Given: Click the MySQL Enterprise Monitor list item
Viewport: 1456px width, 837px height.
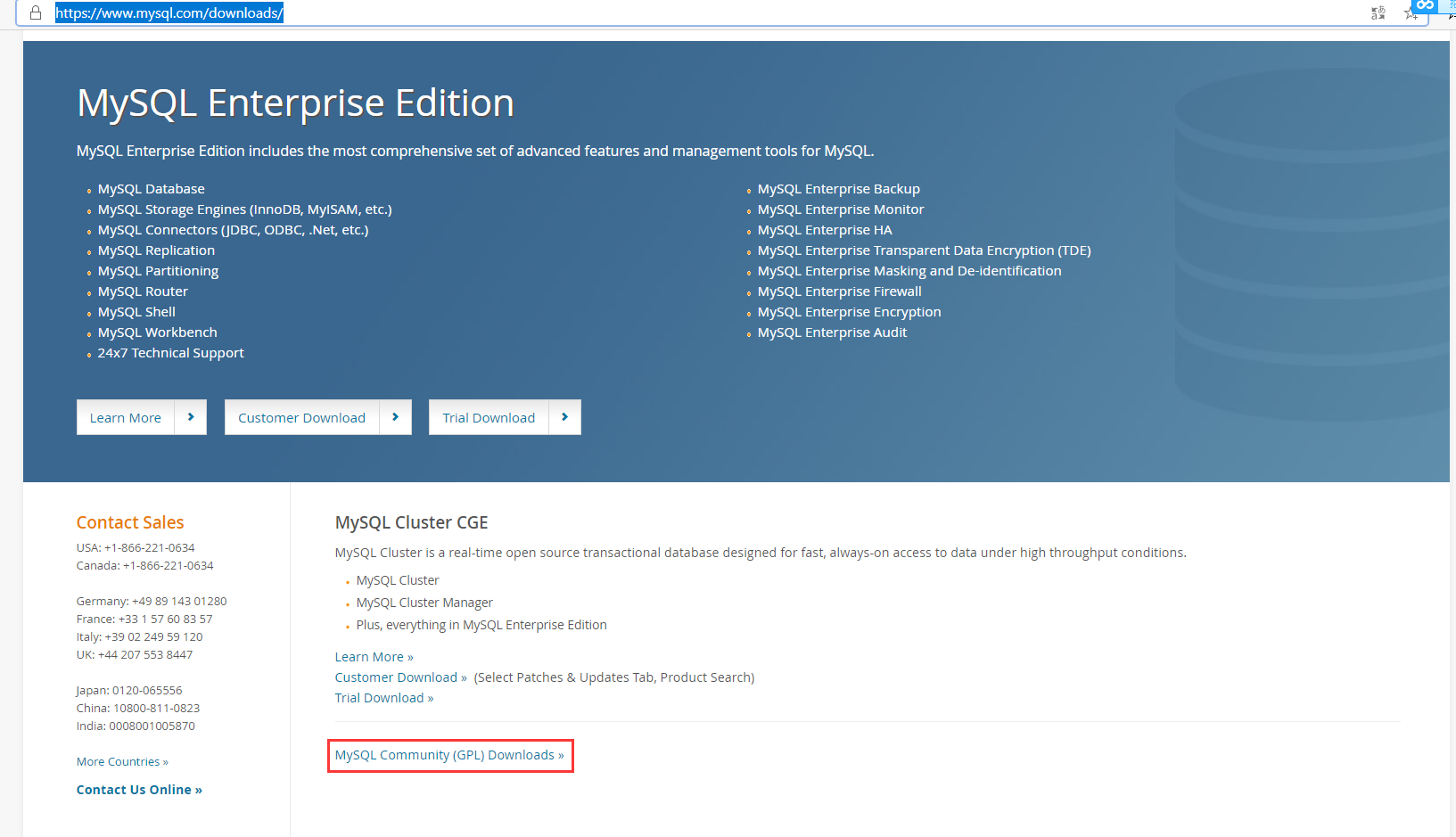Looking at the screenshot, I should tap(841, 209).
